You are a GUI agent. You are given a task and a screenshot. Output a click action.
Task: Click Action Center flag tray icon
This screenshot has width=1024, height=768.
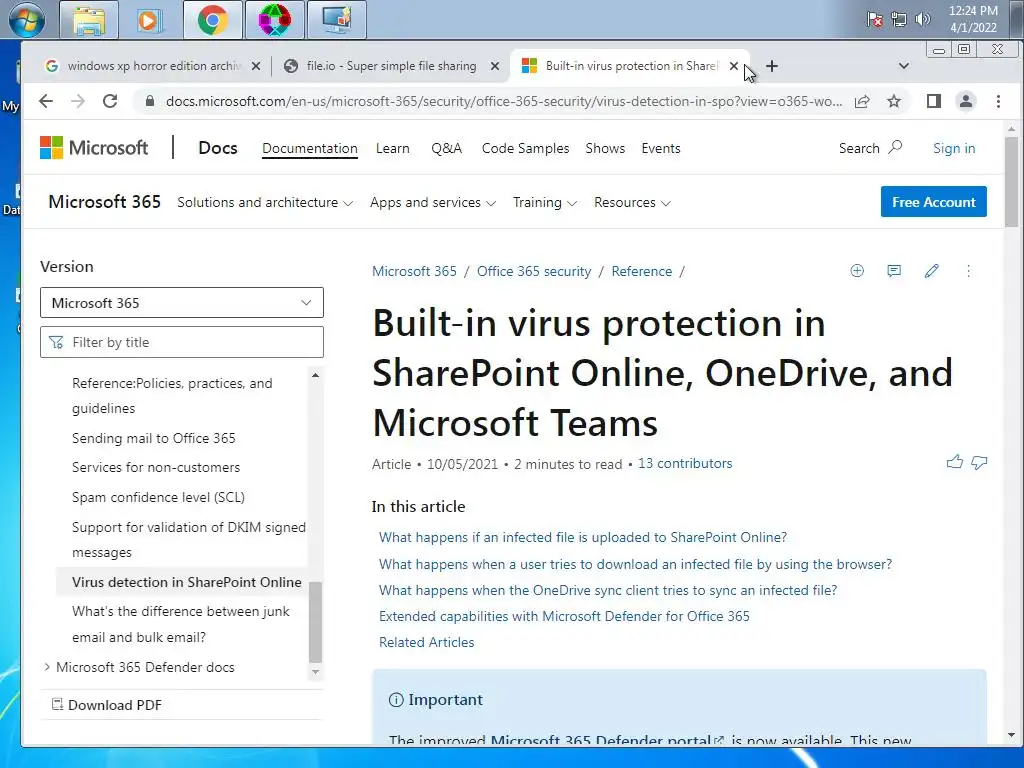point(874,20)
